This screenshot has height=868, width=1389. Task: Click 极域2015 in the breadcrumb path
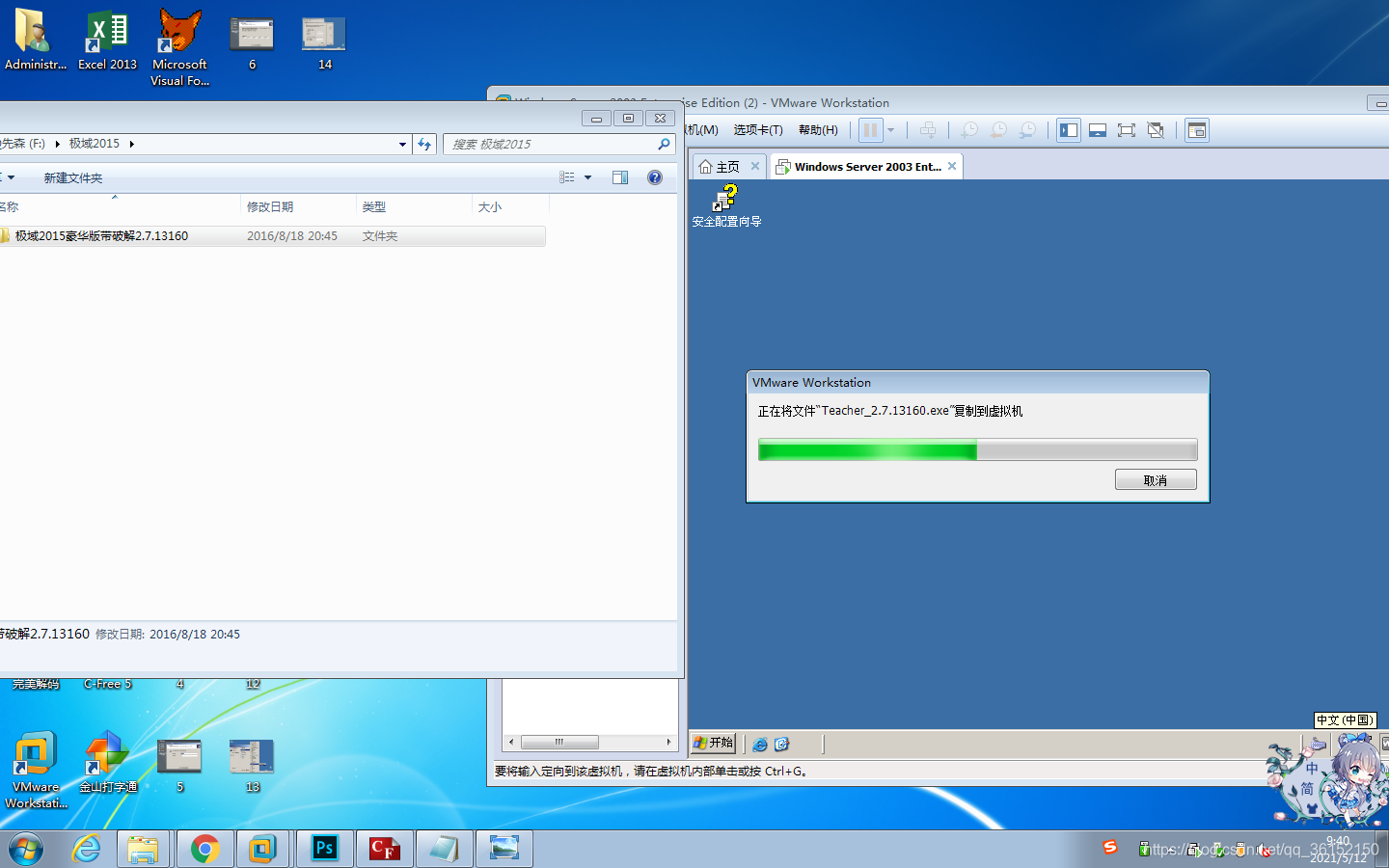[x=95, y=144]
